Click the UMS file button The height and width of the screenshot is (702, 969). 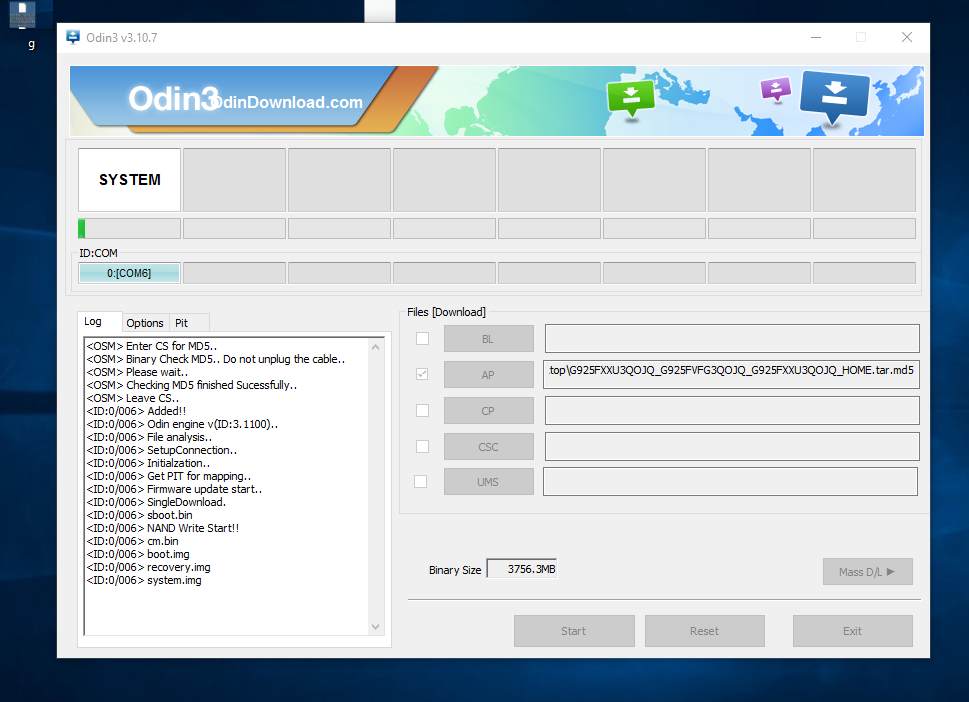488,481
